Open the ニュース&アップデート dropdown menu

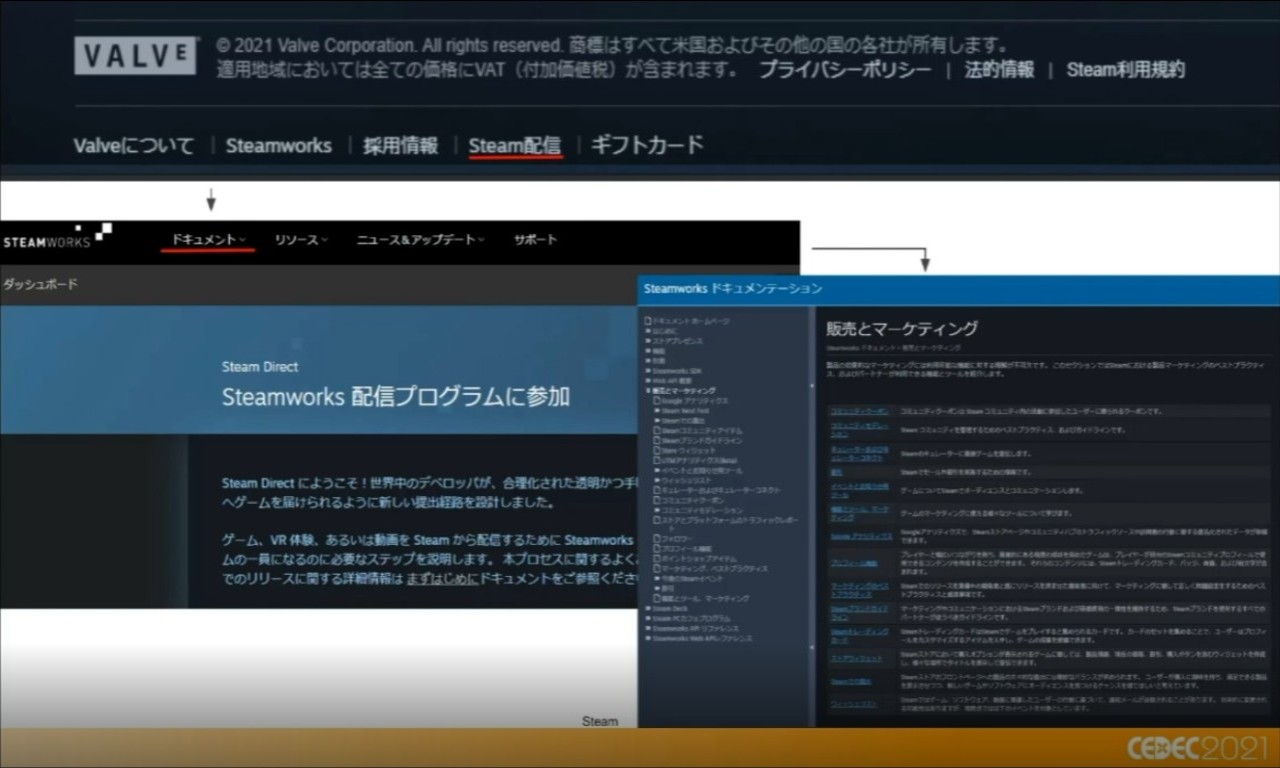420,240
